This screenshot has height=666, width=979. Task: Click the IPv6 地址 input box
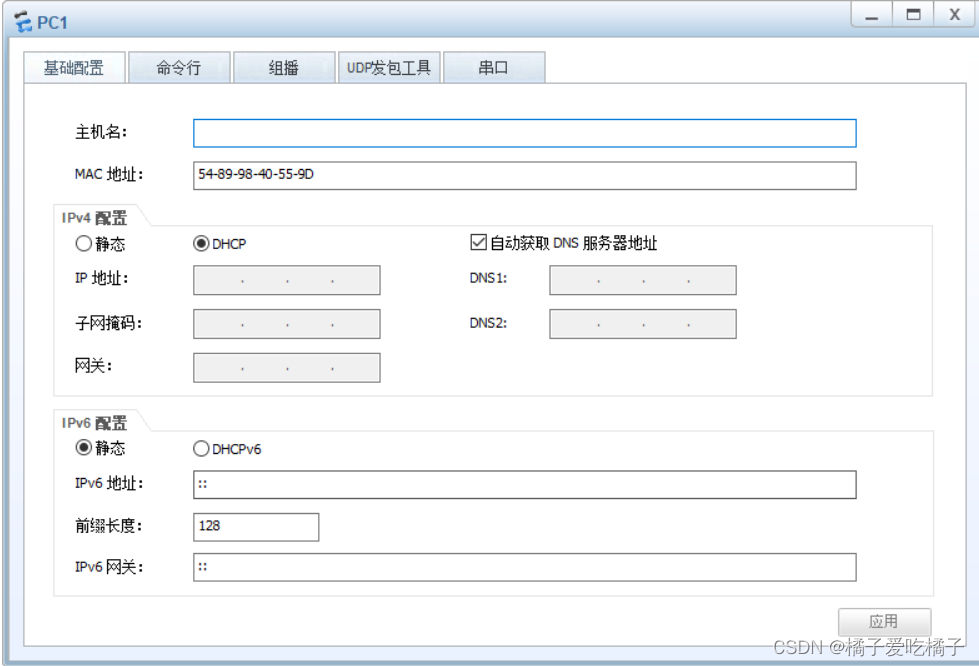(525, 484)
